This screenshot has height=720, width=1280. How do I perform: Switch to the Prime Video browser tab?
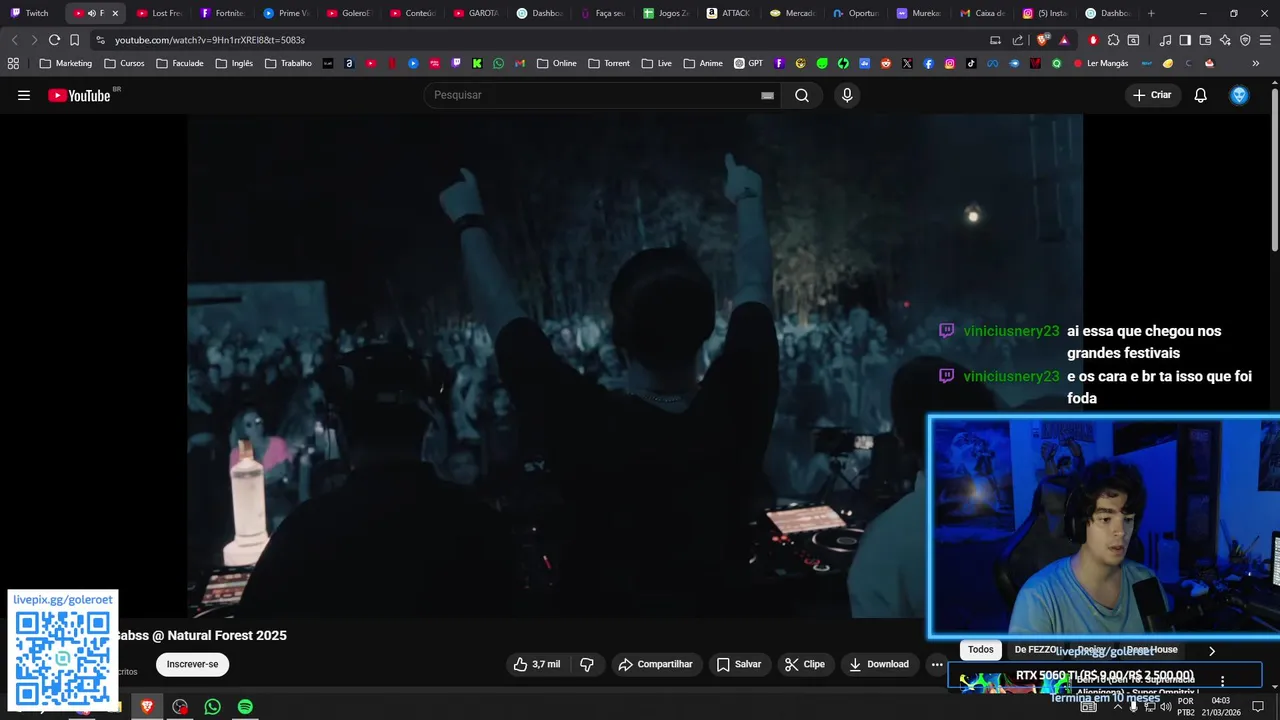(286, 13)
